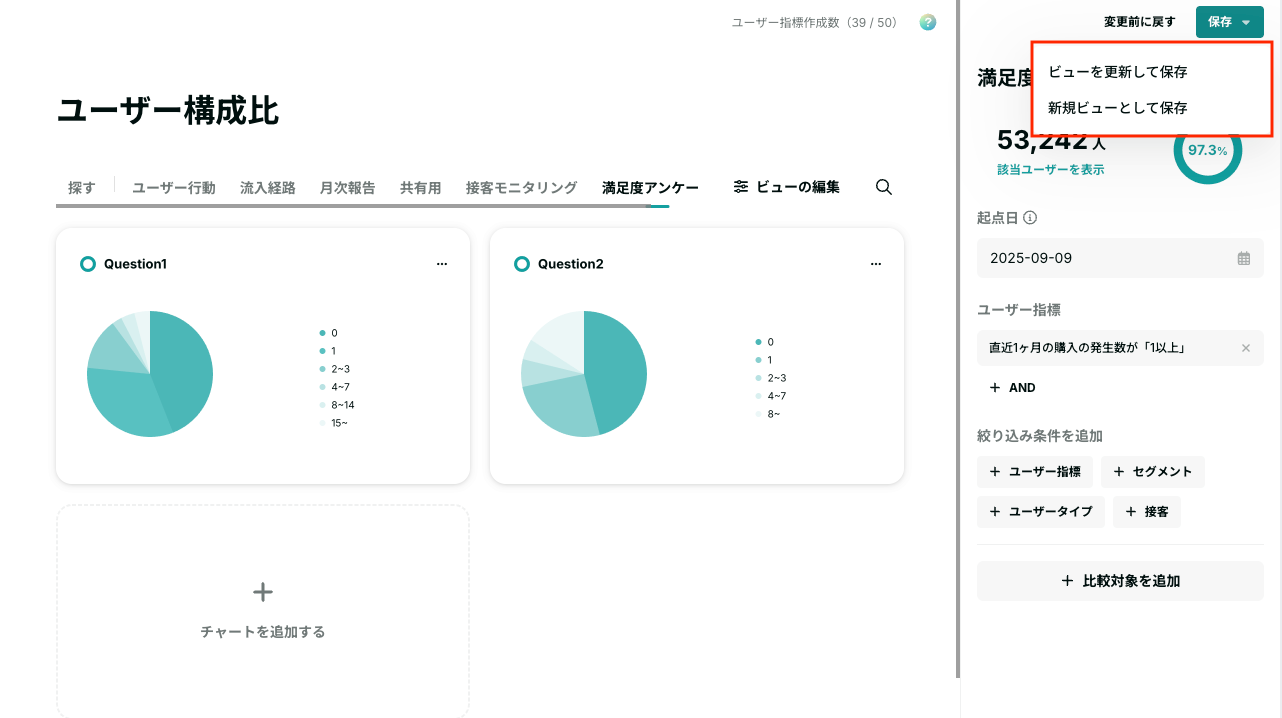This screenshot has height=718, width=1282.
Task: Click the plus icon to add chart
Action: click(x=263, y=592)
